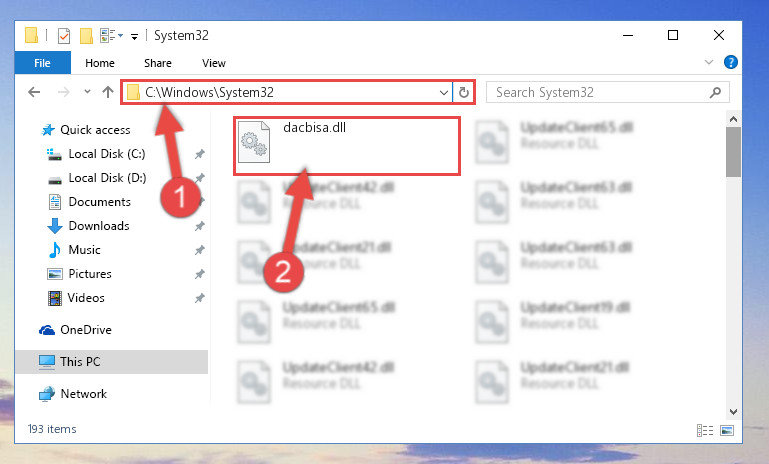Switch to the View ribbon tab
769x464 pixels.
pos(214,63)
